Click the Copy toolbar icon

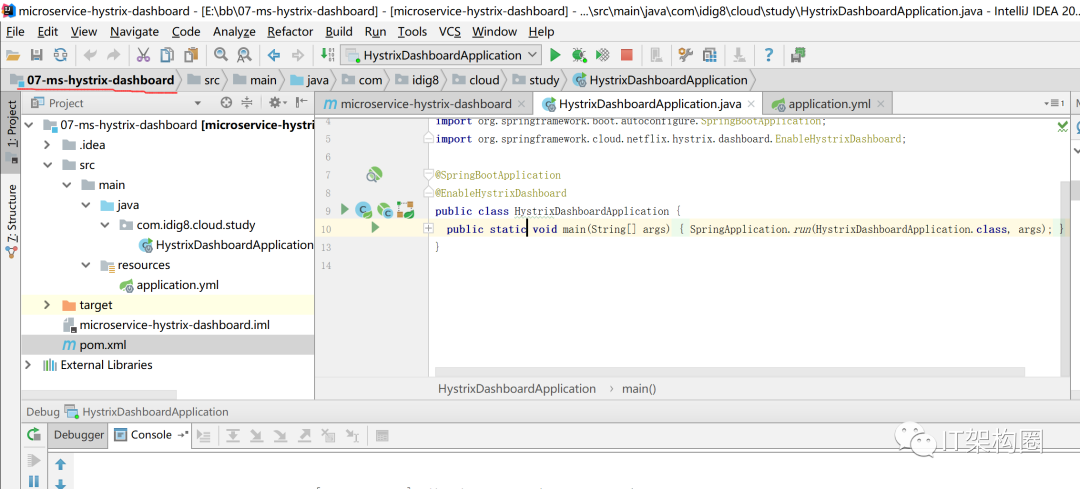coord(167,55)
